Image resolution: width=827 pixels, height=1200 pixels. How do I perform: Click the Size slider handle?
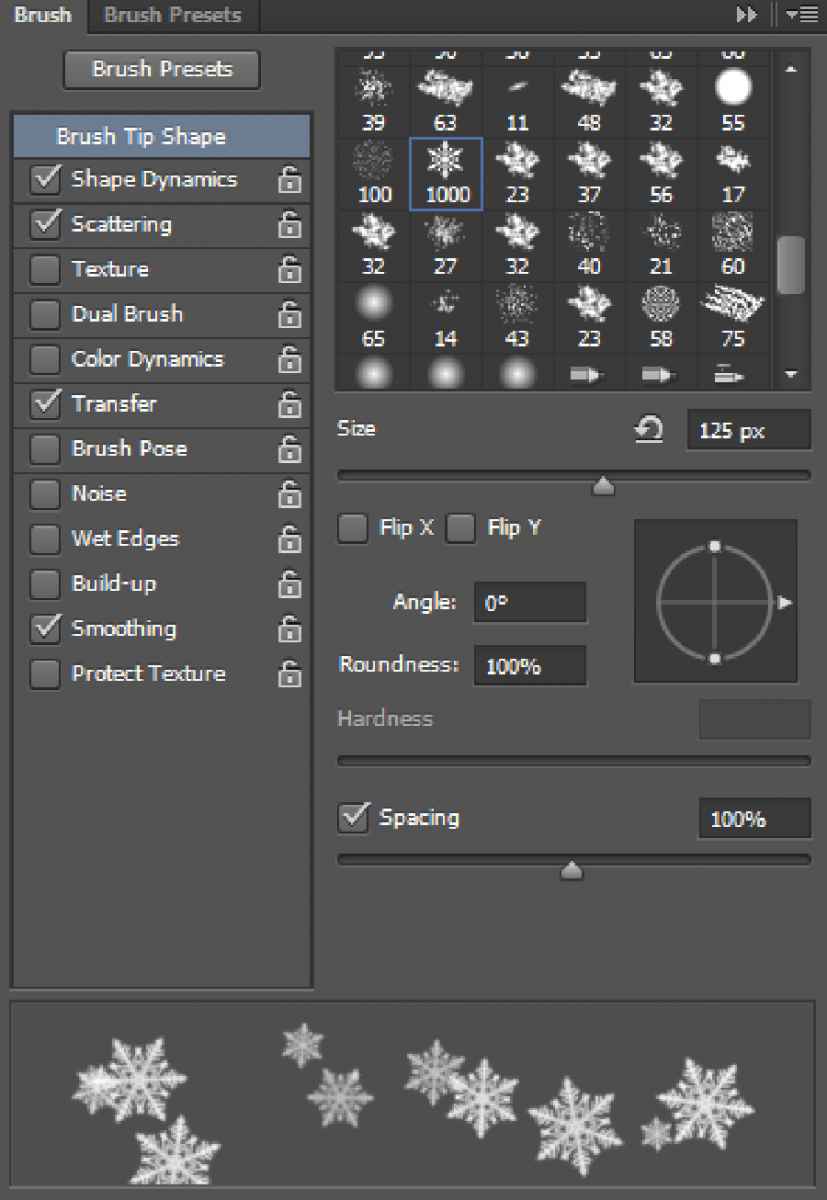(603, 487)
